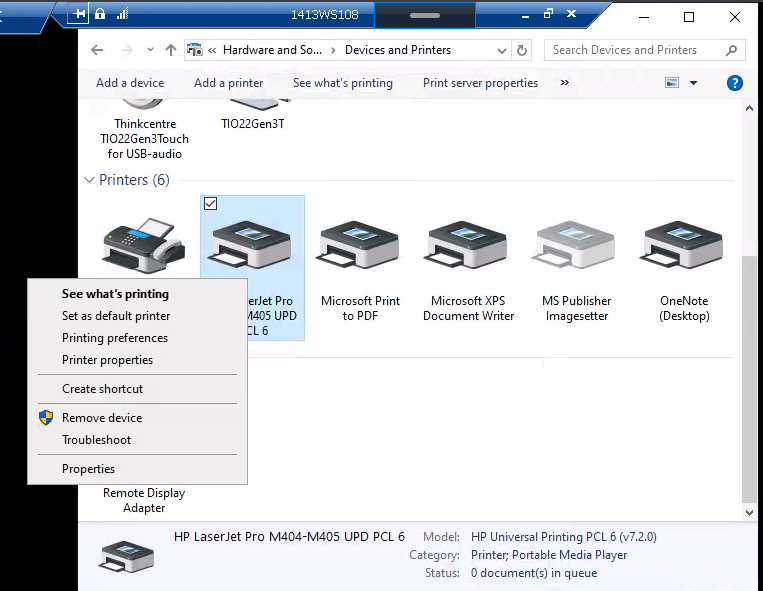This screenshot has width=763, height=591.
Task: Show more toolbar commands chevron
Action: (x=565, y=83)
